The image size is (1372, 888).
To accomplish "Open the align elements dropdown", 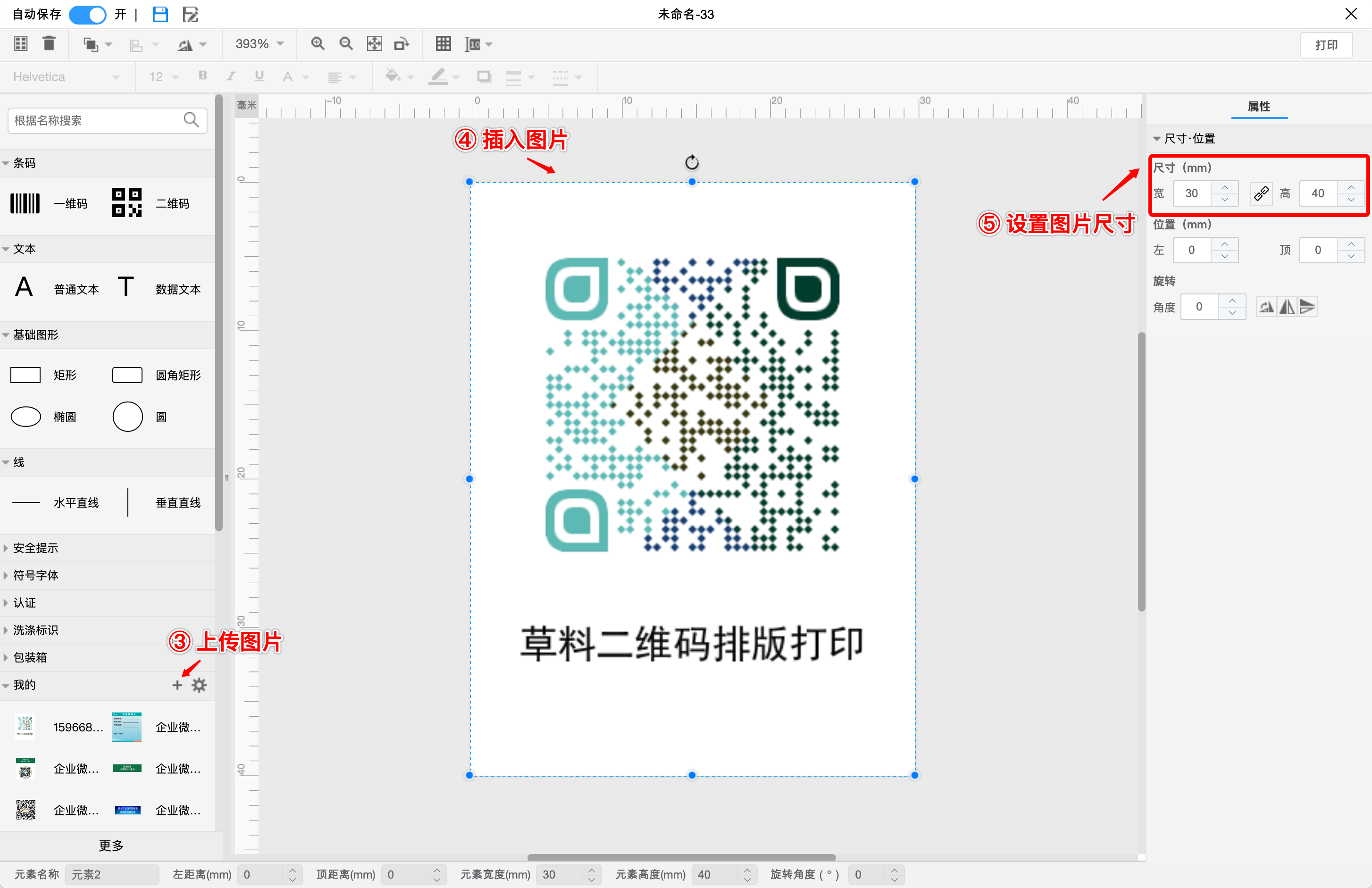I will coord(143,45).
